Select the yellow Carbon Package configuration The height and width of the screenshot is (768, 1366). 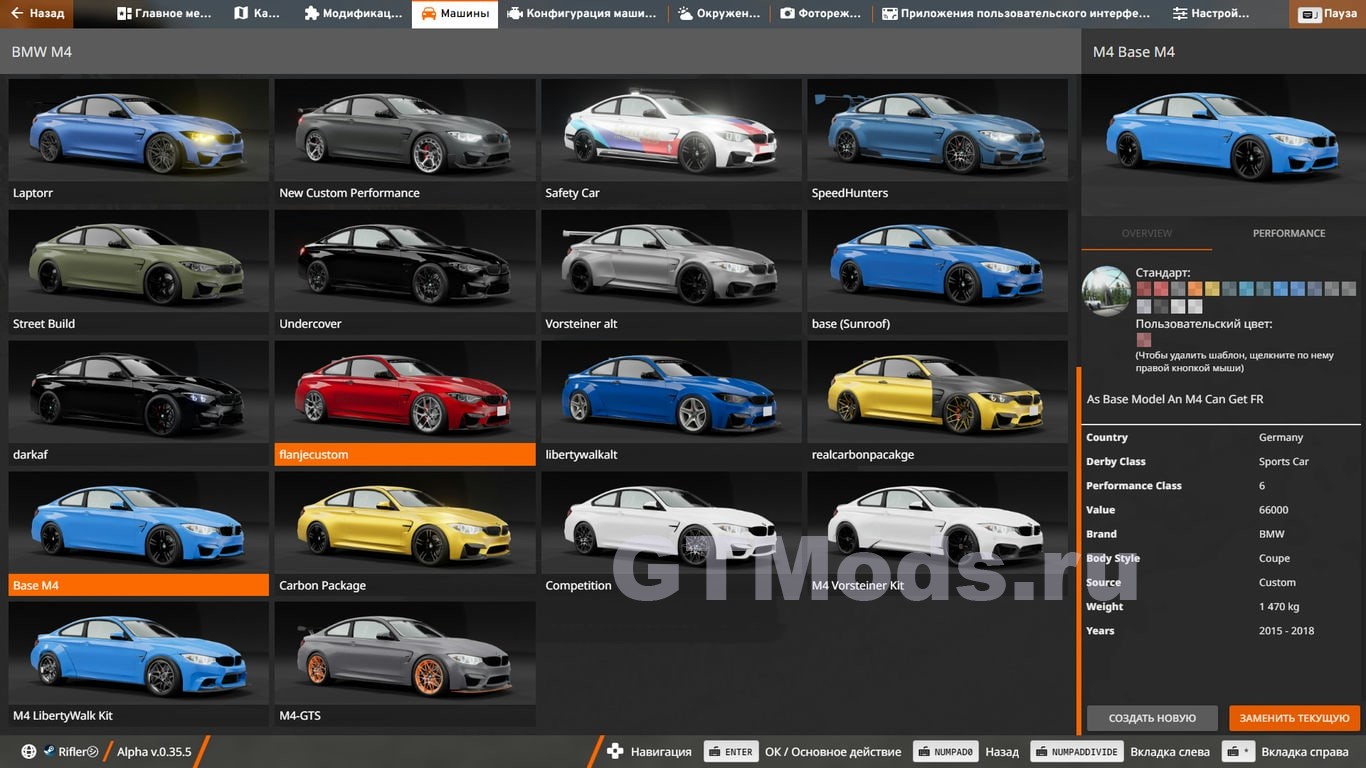405,534
